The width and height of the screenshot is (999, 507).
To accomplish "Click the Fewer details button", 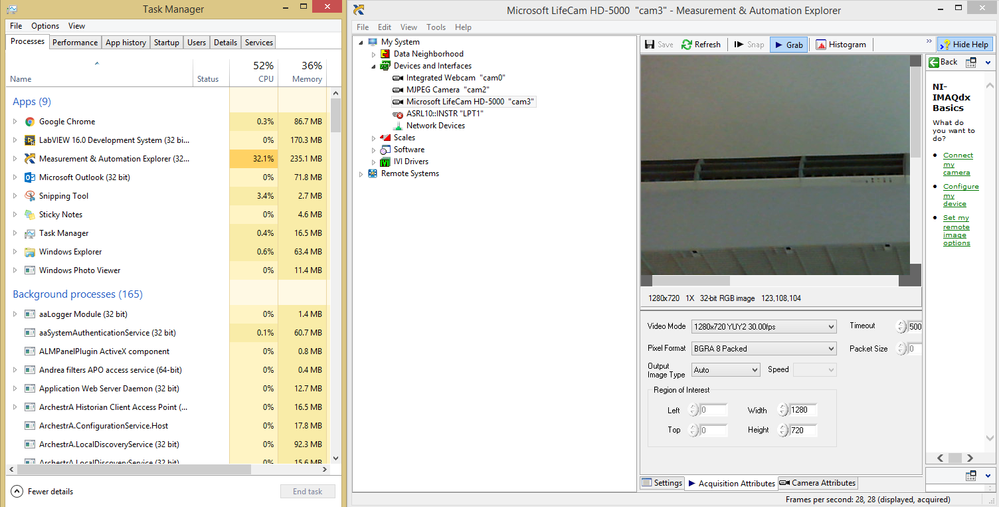I will [x=42, y=492].
